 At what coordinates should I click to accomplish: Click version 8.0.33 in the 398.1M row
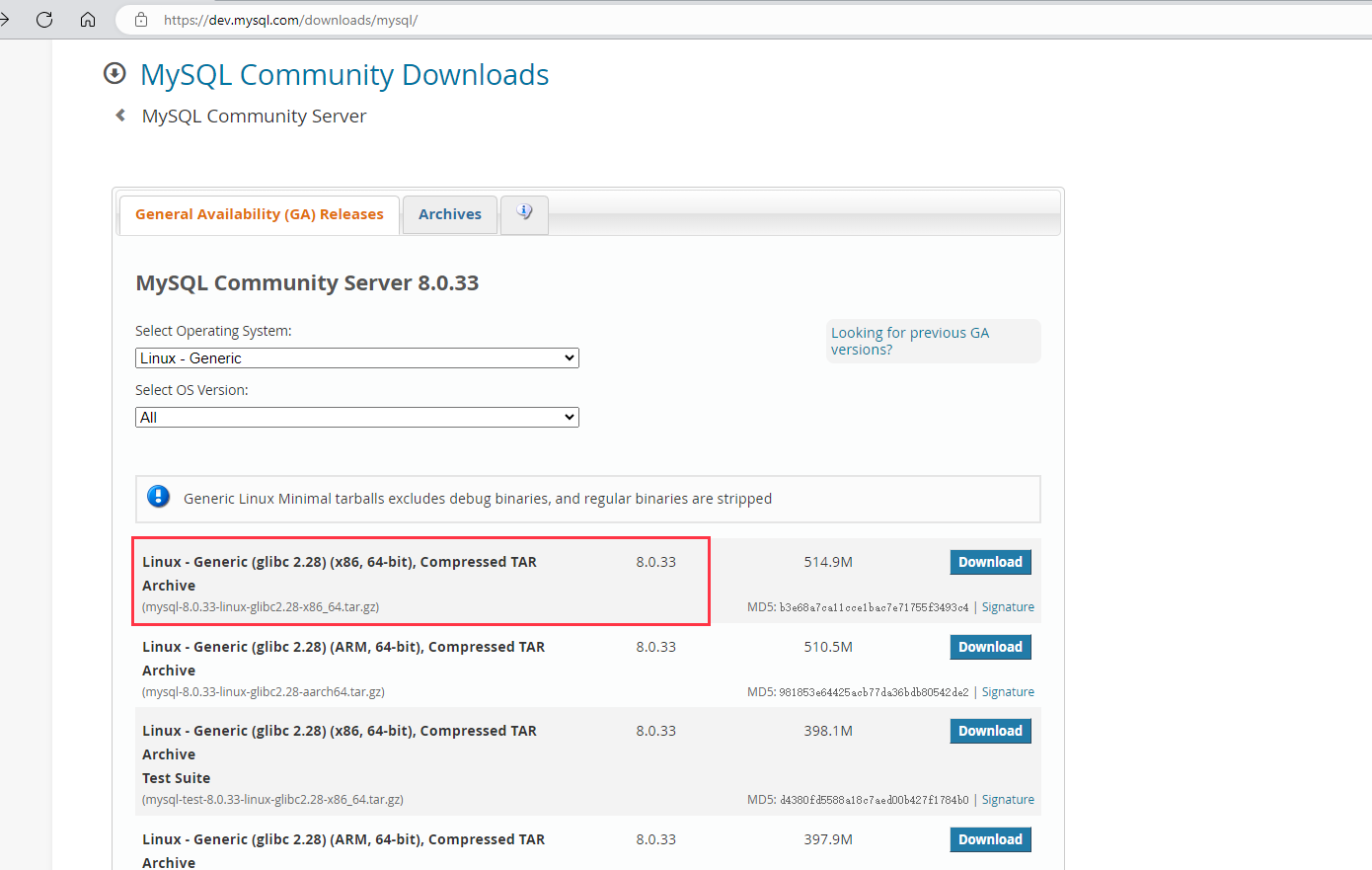tap(655, 731)
